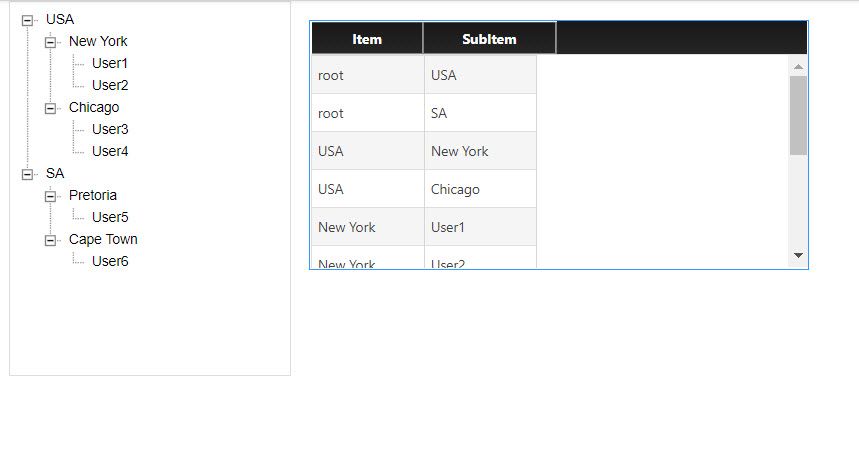Viewport: 859px width, 457px height.
Task: Click the grid scrollbar up arrow
Action: (x=798, y=66)
